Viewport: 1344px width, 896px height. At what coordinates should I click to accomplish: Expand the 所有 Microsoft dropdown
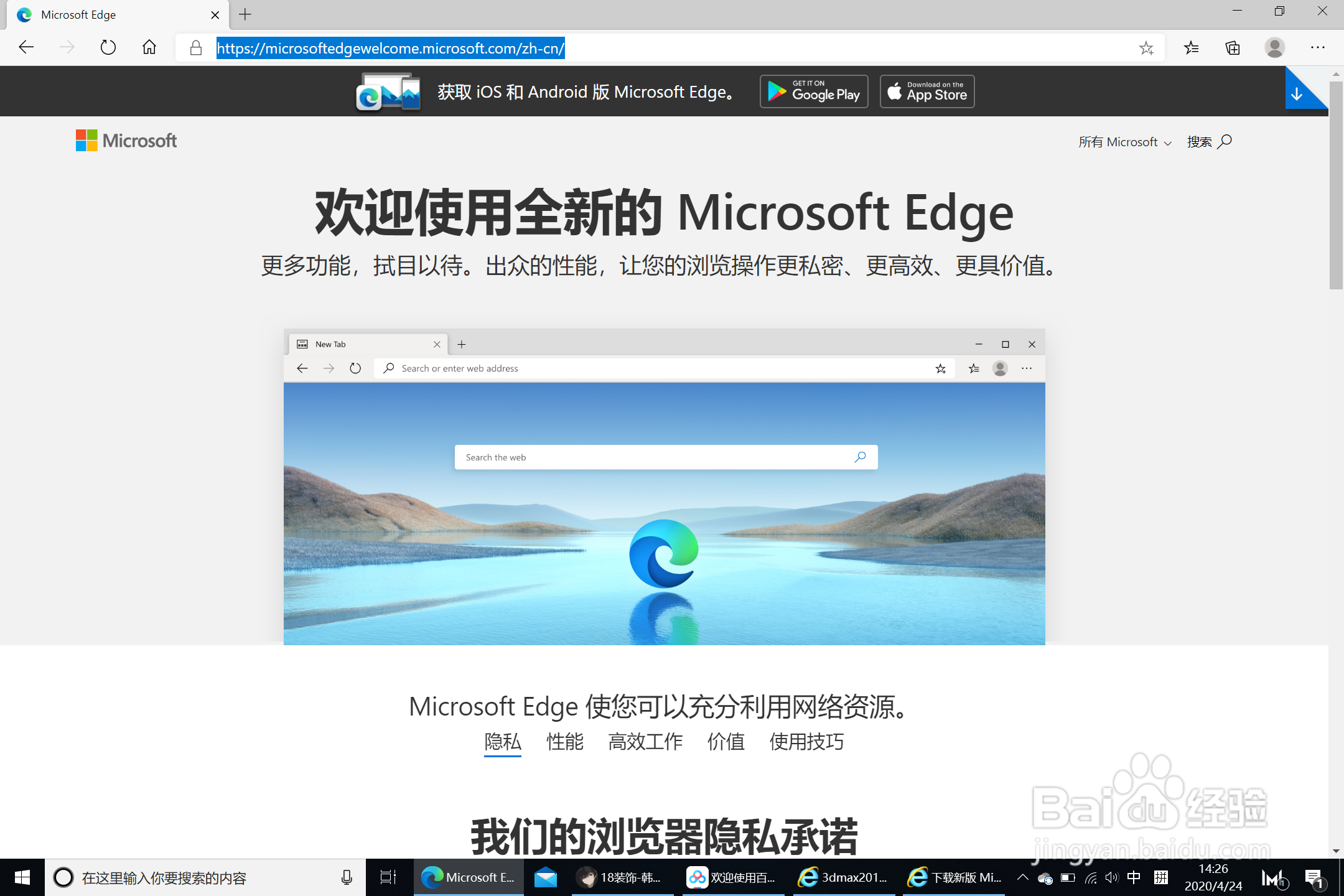coord(1124,142)
